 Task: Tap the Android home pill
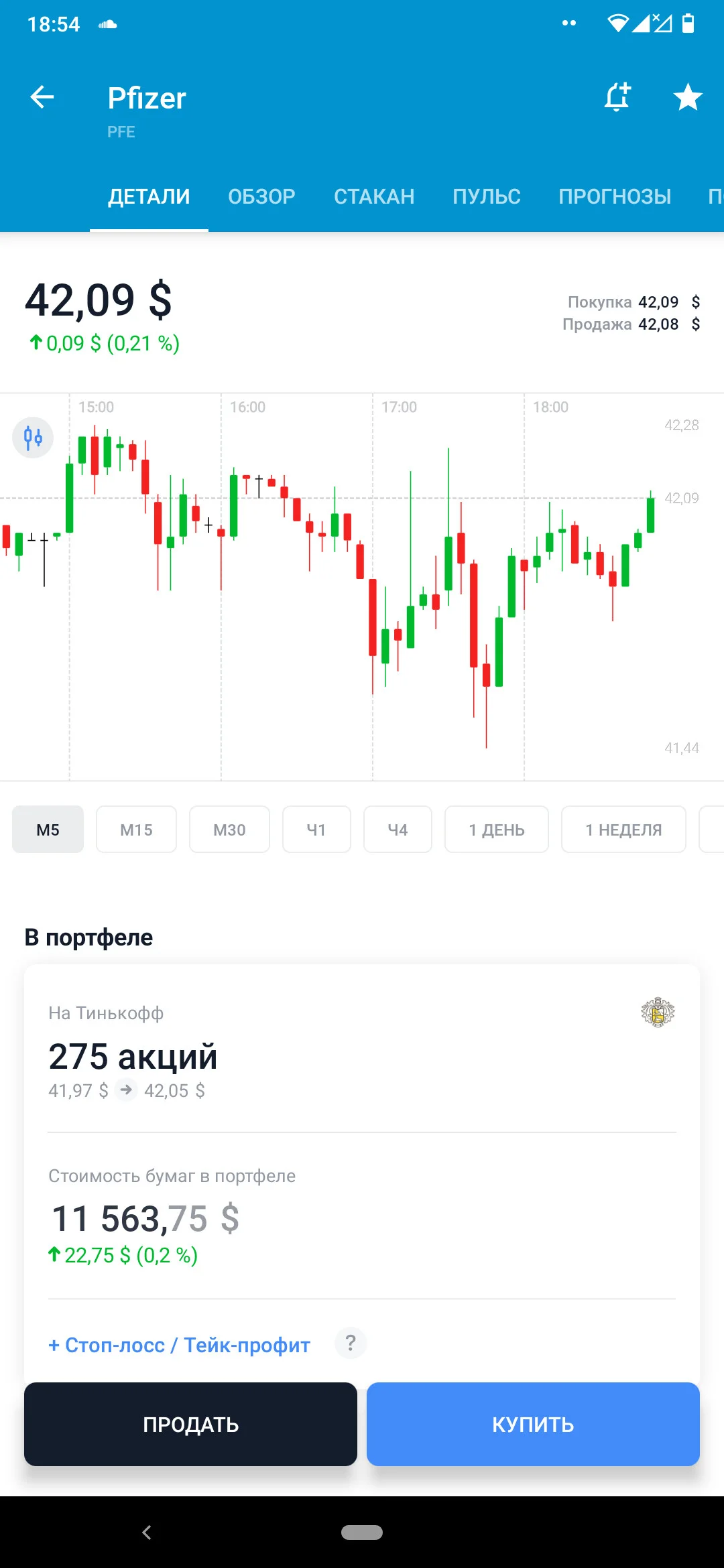tap(362, 1532)
